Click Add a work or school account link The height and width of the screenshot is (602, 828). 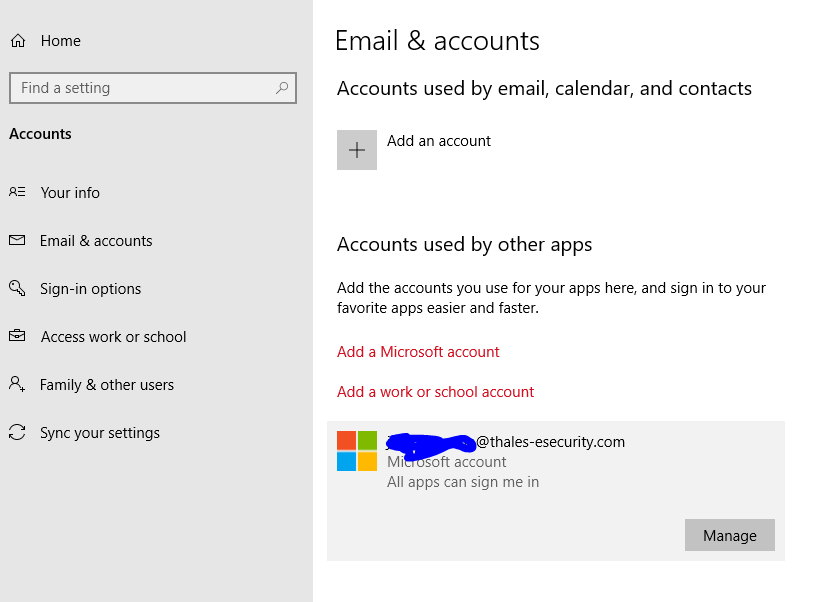(436, 392)
